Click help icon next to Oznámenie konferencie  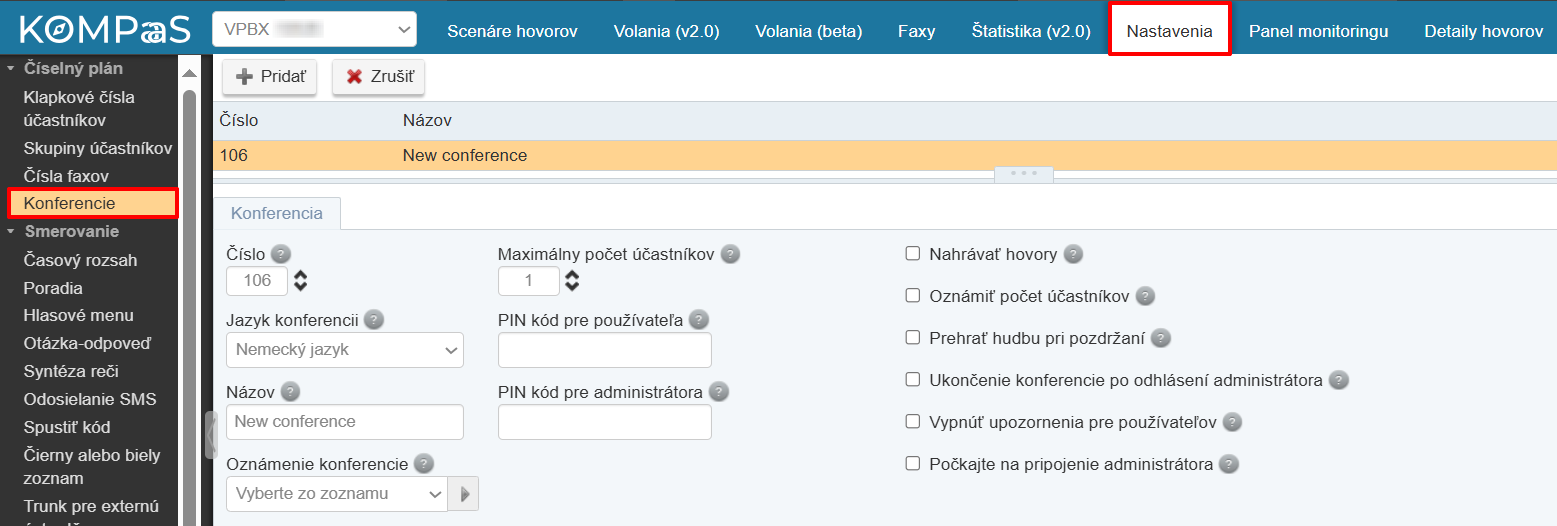[x=424, y=464]
